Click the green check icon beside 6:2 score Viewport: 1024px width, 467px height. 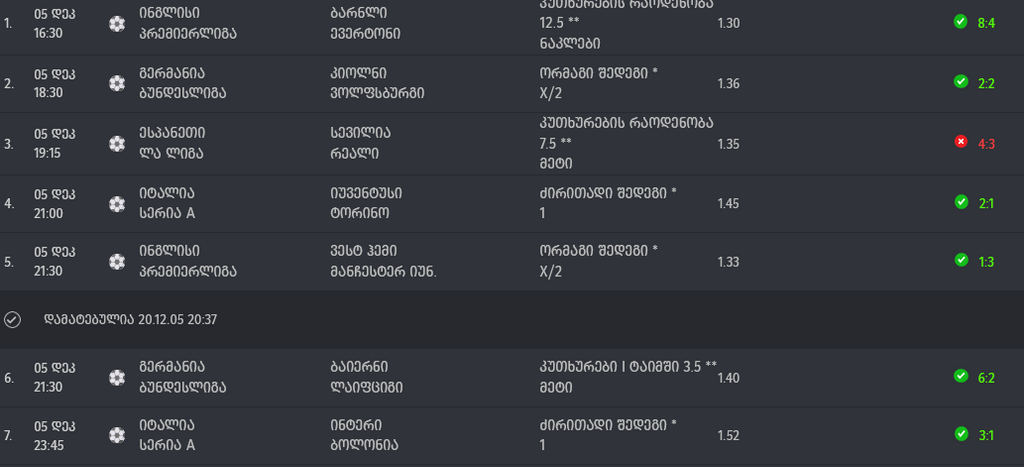coord(961,377)
